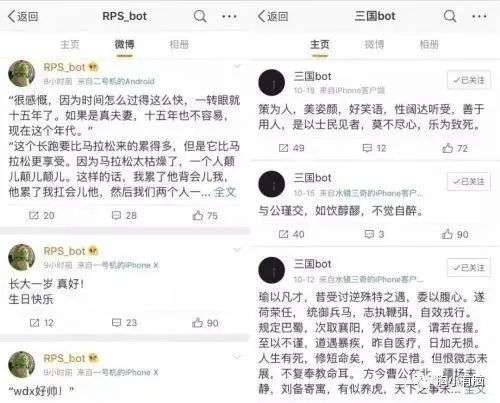
Task: Expand dropdown arrow on birthday RPS_bot post
Action: tap(237, 250)
